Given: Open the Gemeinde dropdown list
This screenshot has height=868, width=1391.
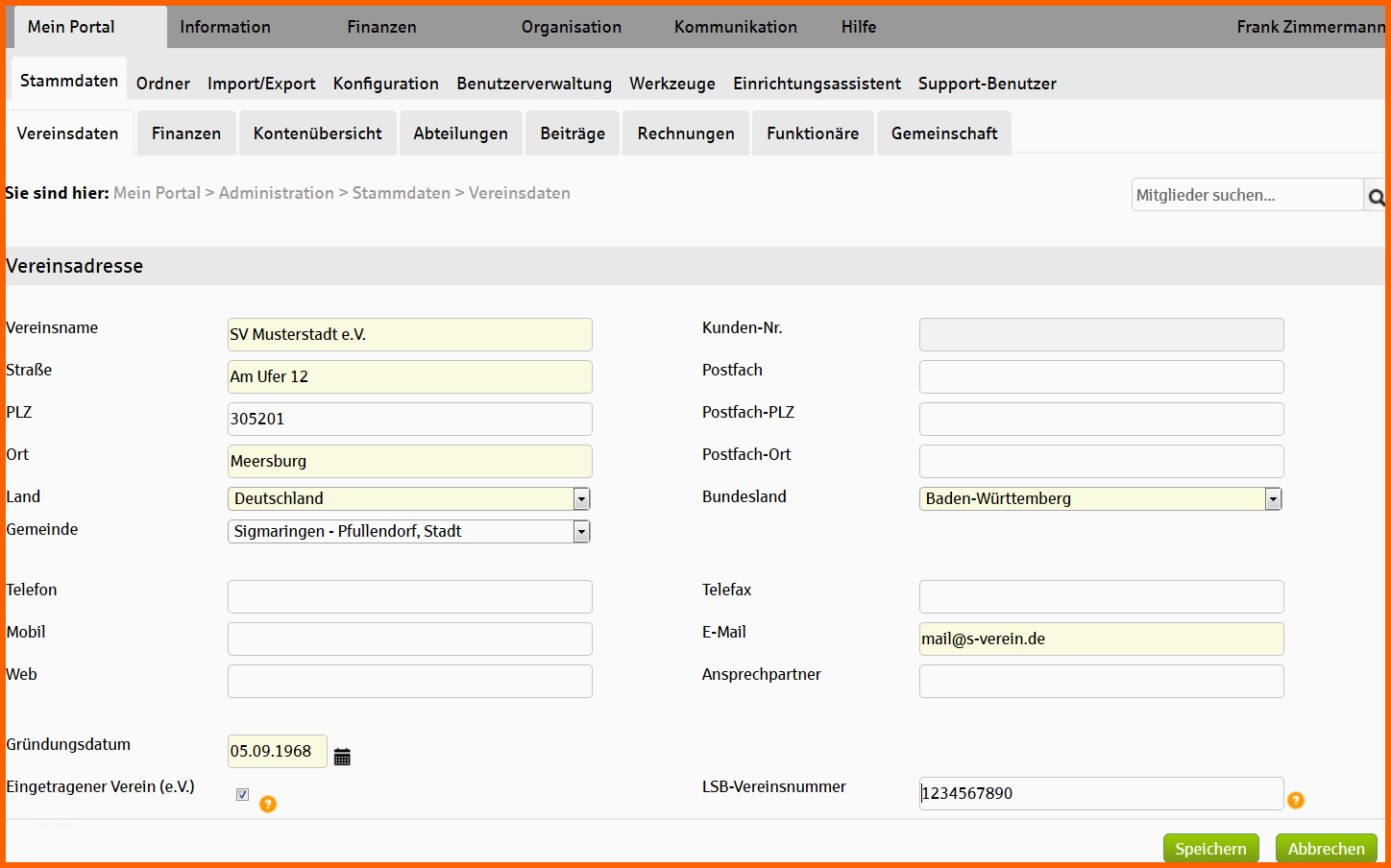Looking at the screenshot, I should [x=409, y=531].
